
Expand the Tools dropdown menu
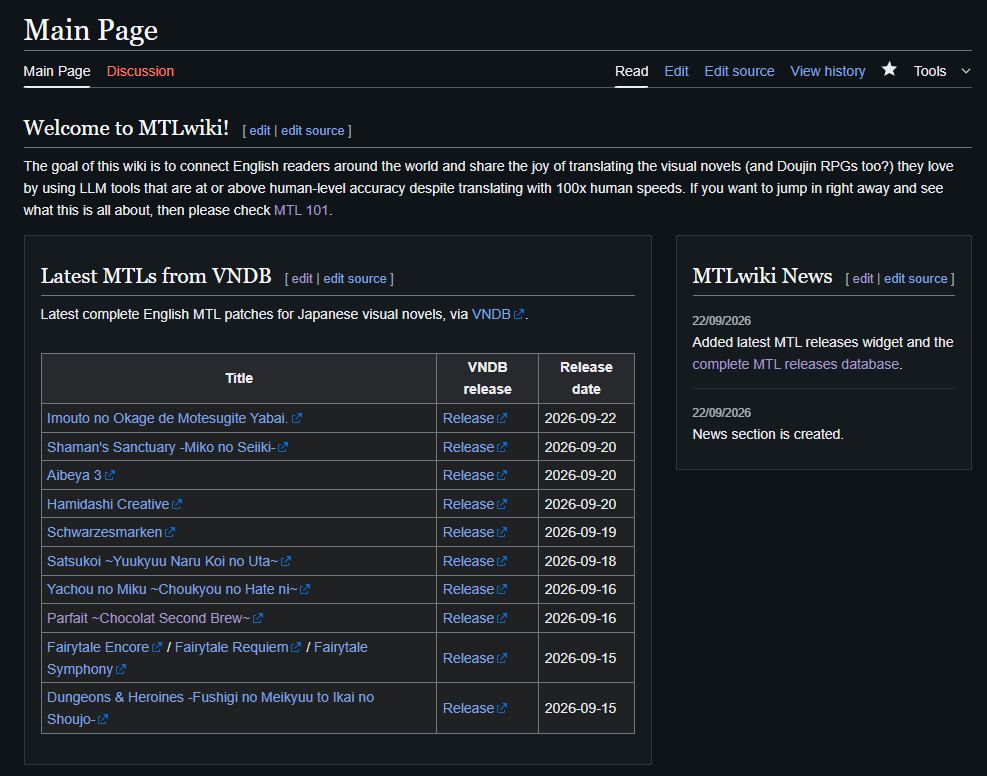pos(942,71)
